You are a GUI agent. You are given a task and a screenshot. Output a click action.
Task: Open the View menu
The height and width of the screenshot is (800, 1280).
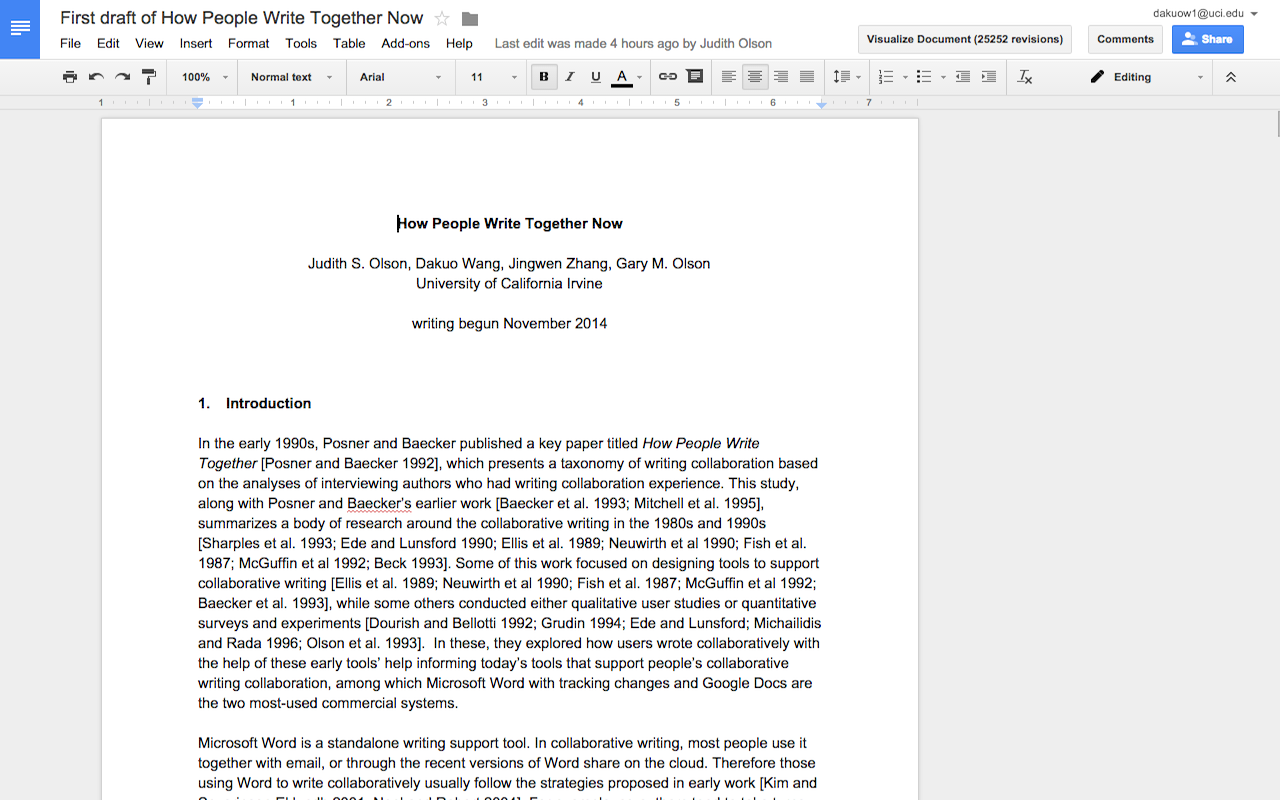(x=149, y=43)
